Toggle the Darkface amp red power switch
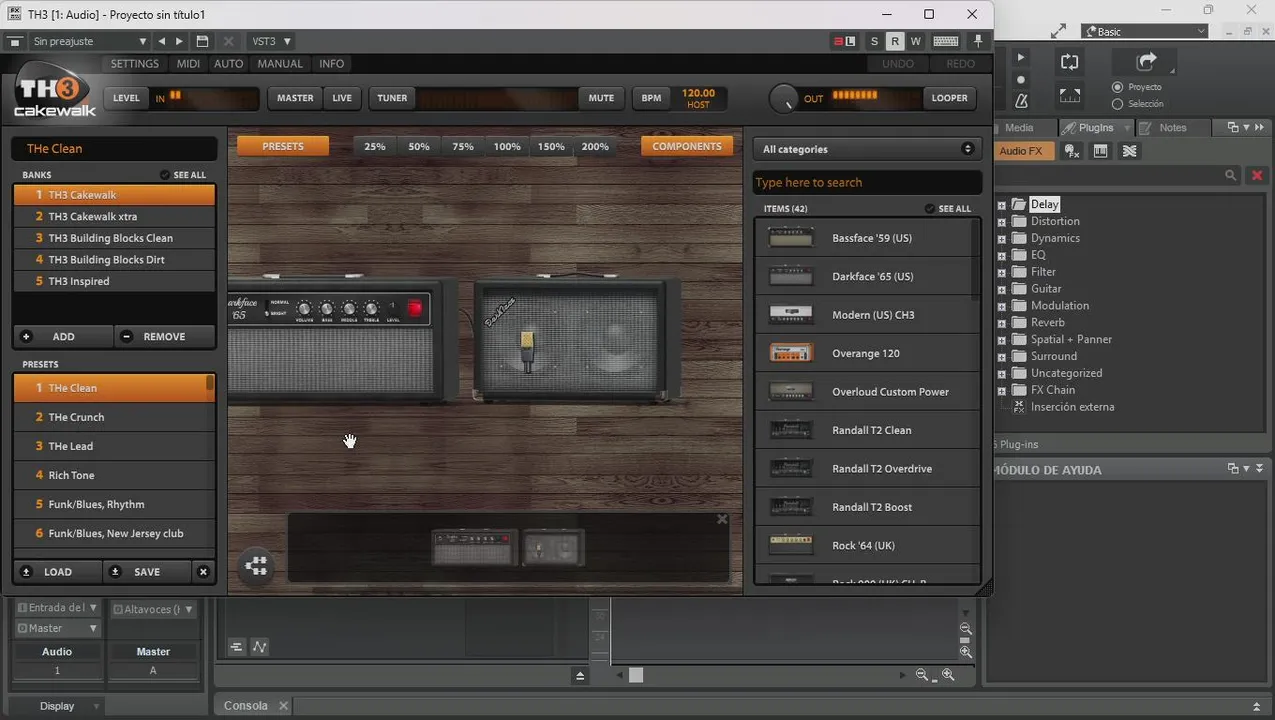 [x=415, y=309]
